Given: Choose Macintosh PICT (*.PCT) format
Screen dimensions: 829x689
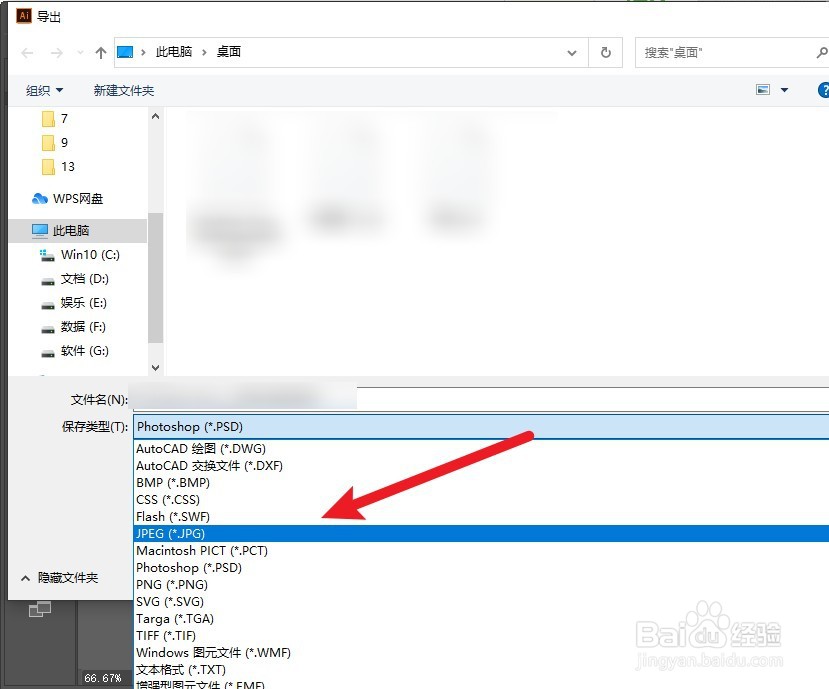Looking at the screenshot, I should (482, 550).
